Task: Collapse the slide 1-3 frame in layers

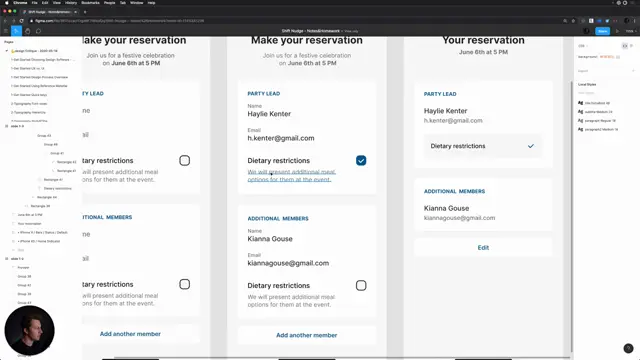Action: tap(7, 126)
